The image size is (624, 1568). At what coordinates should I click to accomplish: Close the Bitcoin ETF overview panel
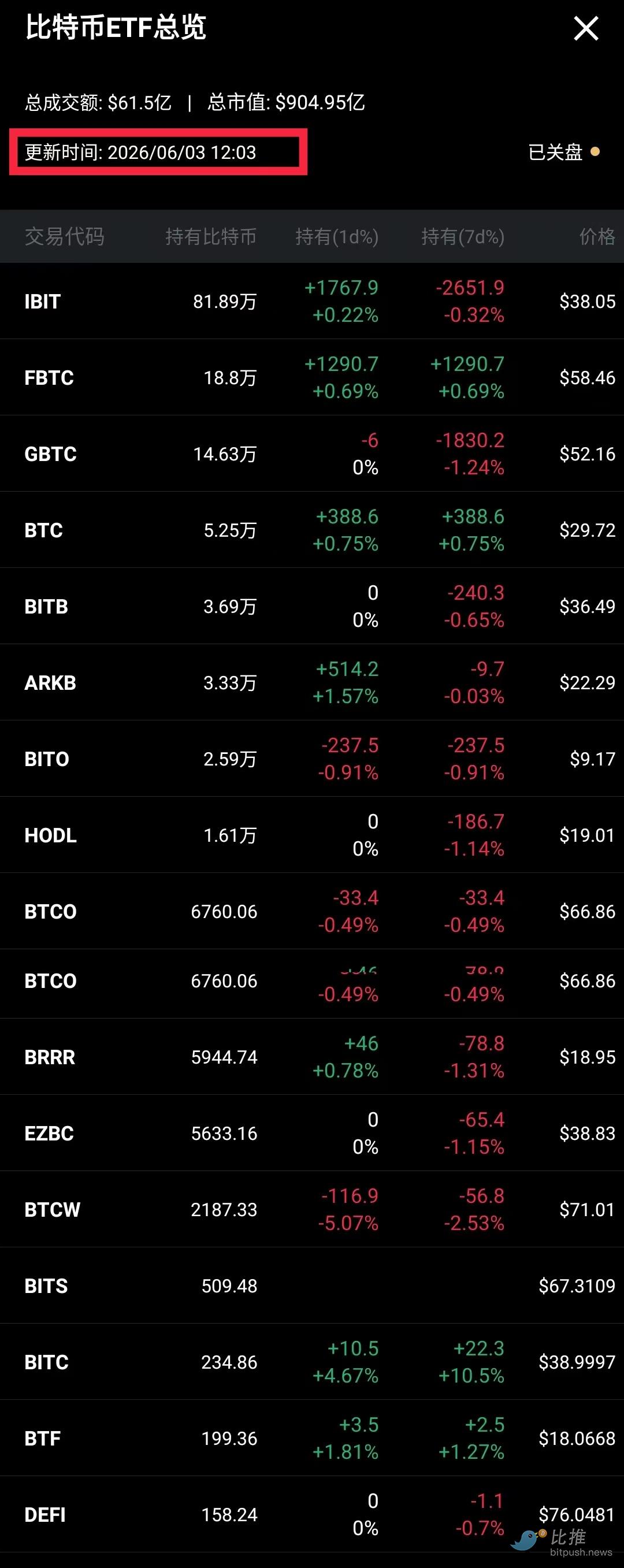tap(586, 29)
